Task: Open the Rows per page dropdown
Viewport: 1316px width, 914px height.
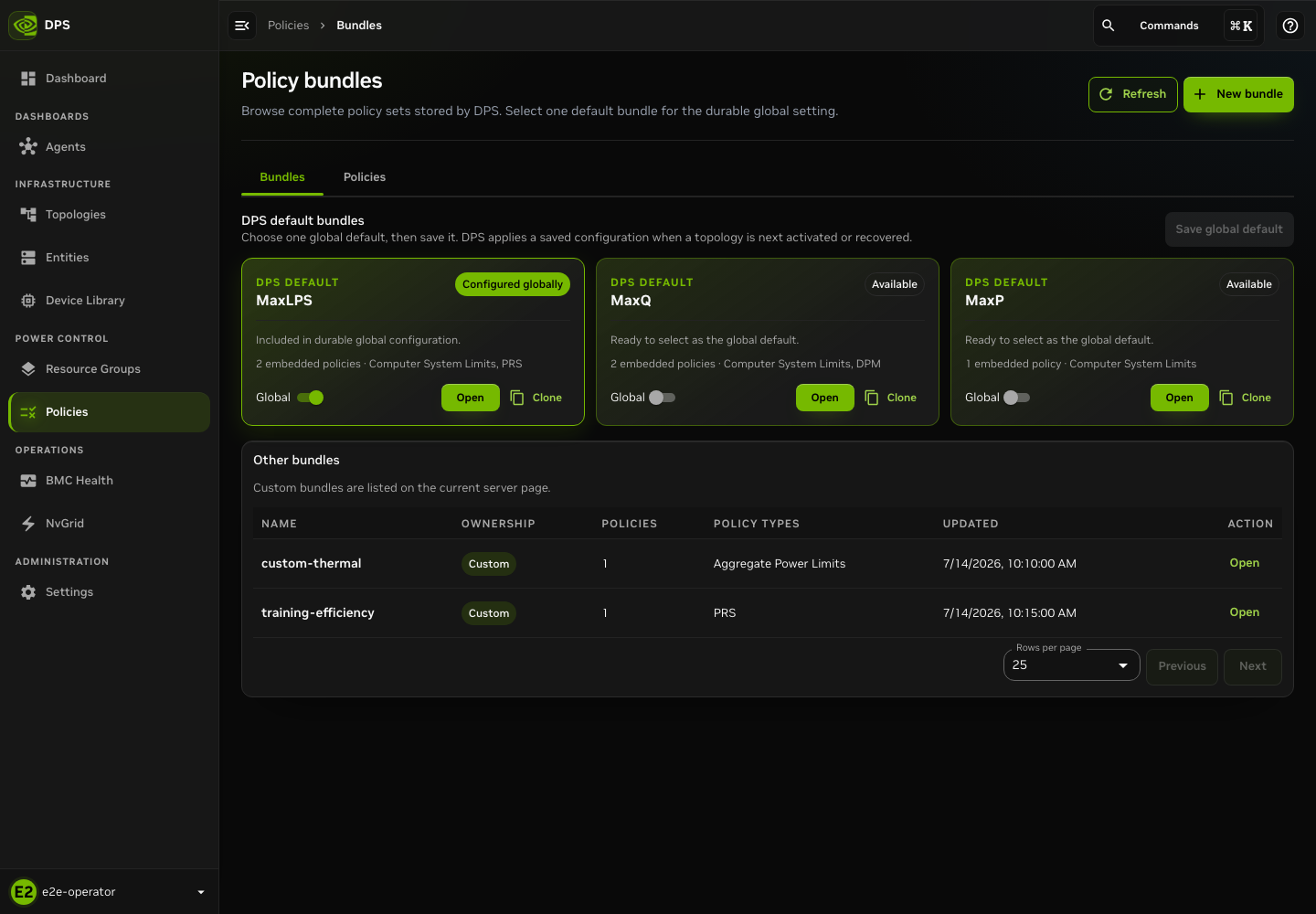Action: coord(1071,665)
